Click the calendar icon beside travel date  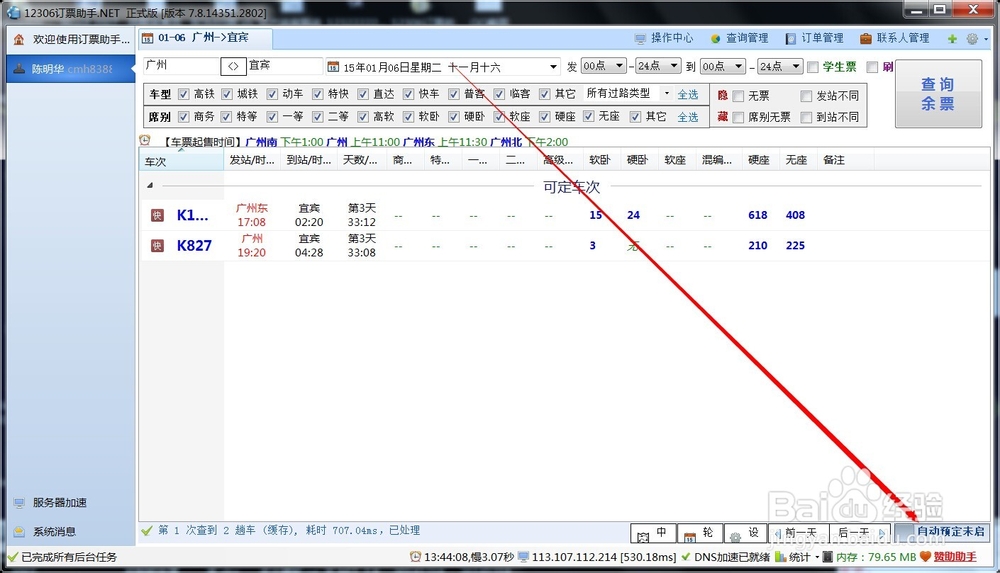click(333, 67)
